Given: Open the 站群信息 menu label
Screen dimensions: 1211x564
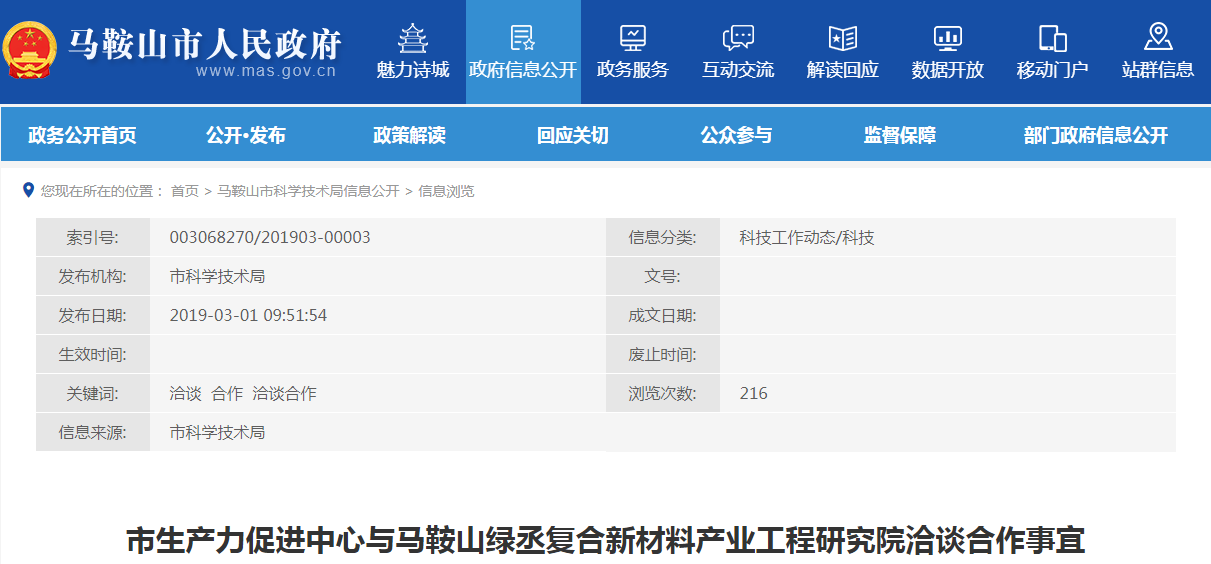Looking at the screenshot, I should point(1158,70).
